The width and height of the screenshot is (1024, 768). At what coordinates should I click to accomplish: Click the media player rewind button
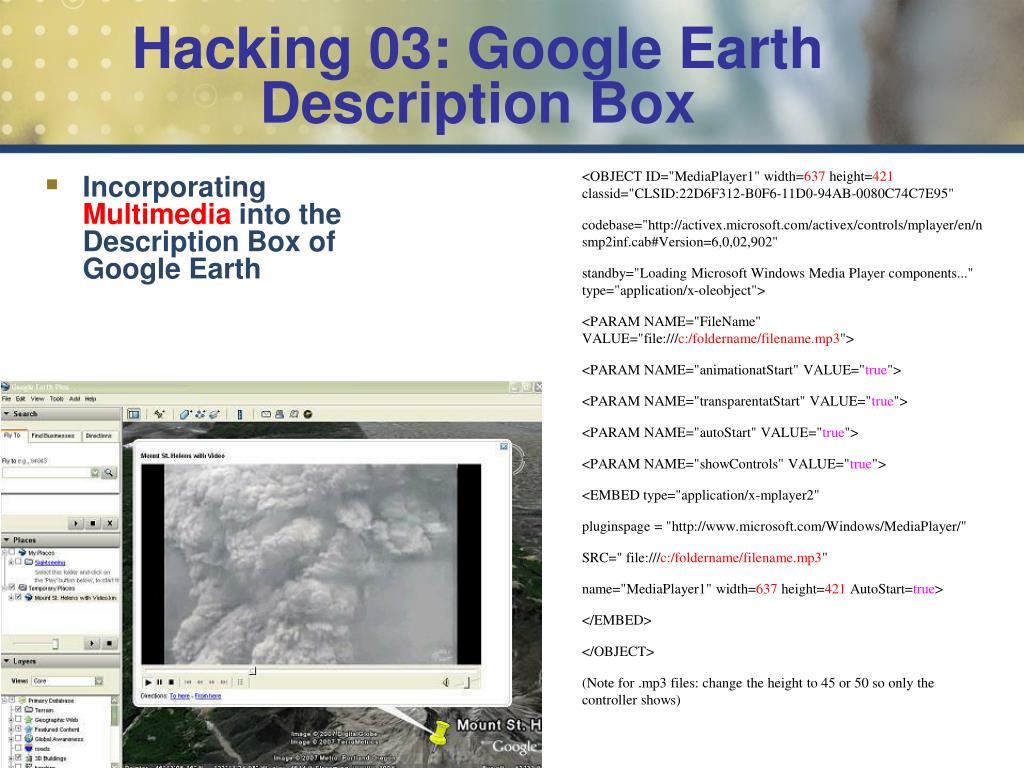click(x=200, y=682)
